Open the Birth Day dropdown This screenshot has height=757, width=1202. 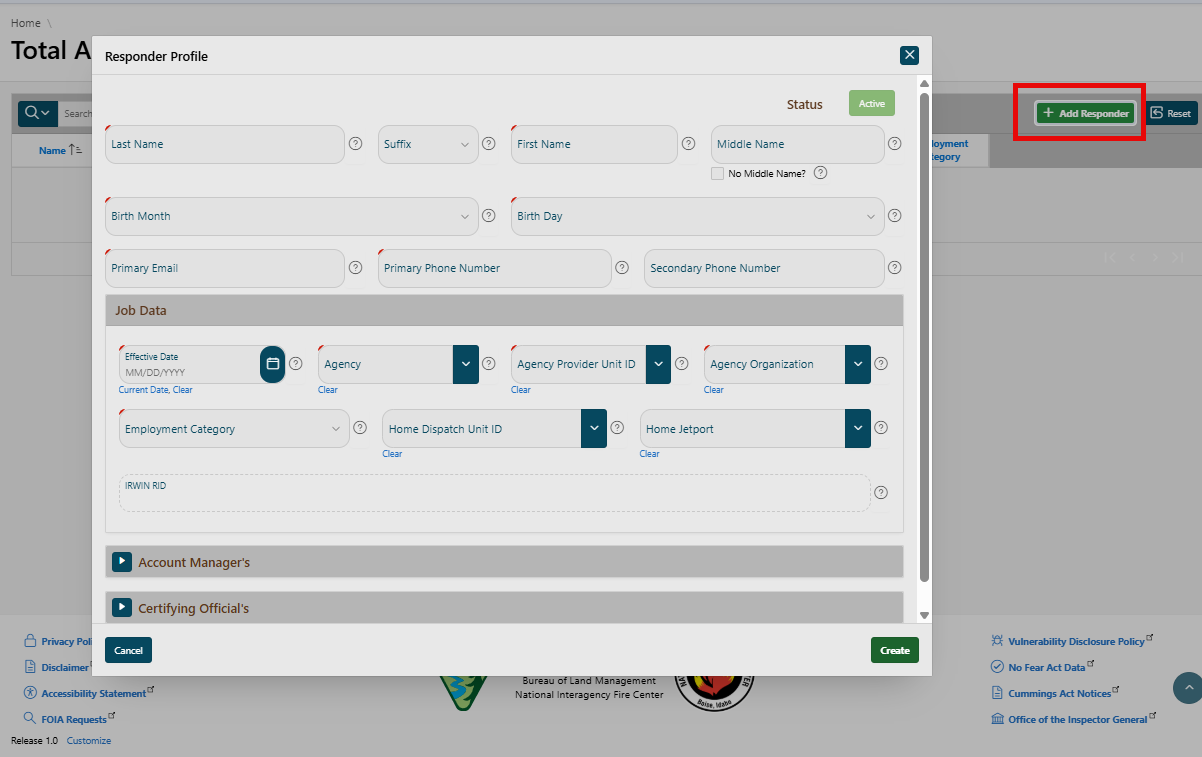click(698, 216)
